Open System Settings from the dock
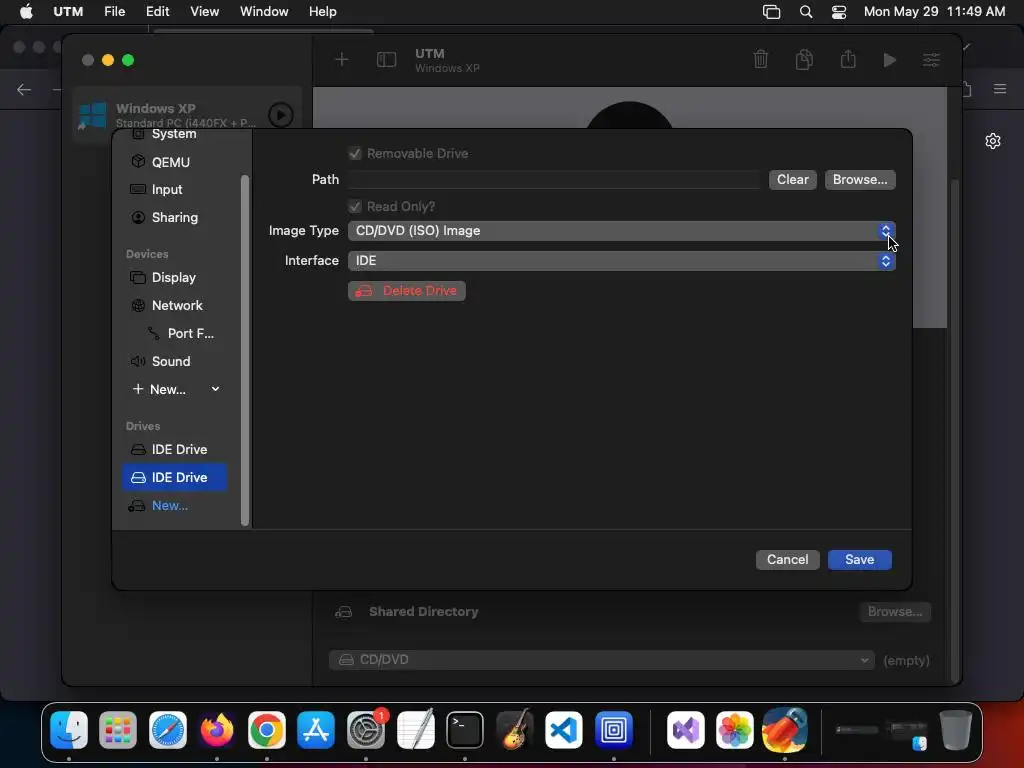1024x768 pixels. (x=366, y=729)
